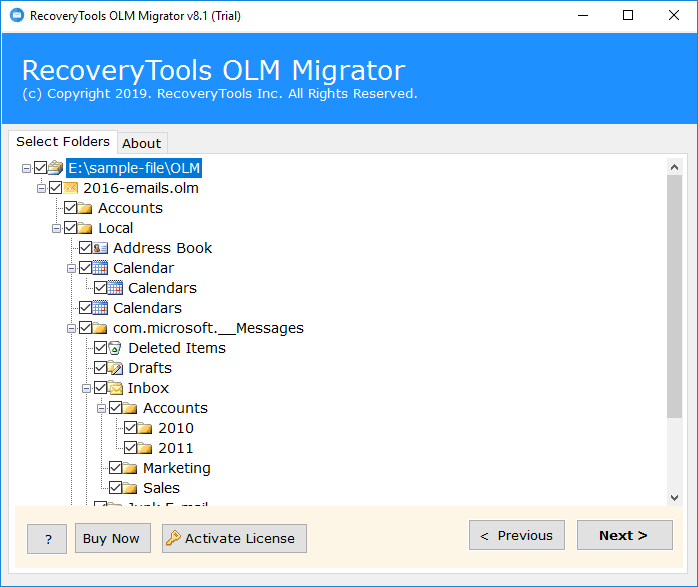698x587 pixels.
Task: Click the Local folder icon
Action: tap(85, 228)
